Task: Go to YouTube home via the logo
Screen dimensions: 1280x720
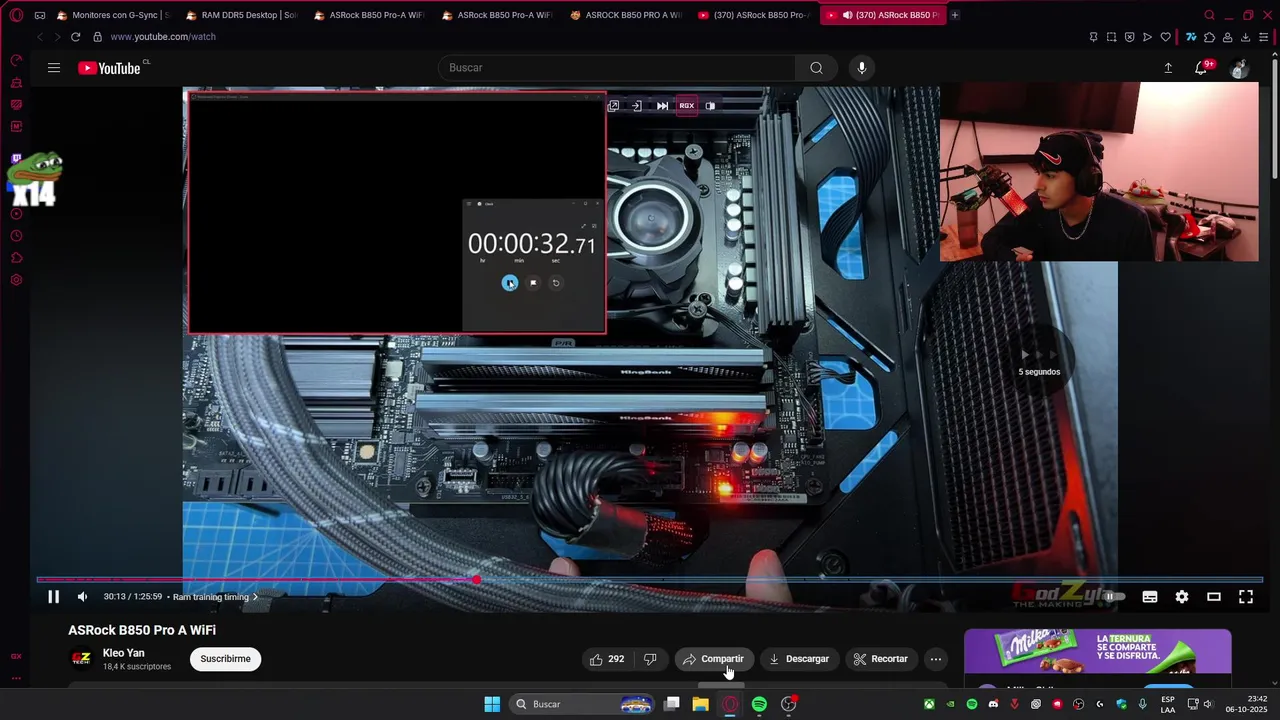Action: coord(109,68)
